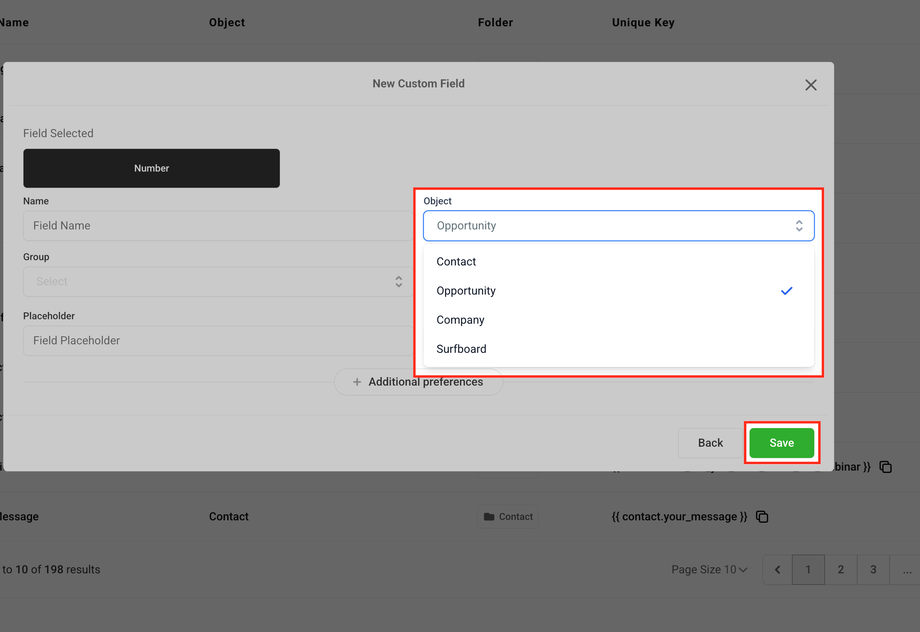Go to page 2 of results
Image resolution: width=920 pixels, height=632 pixels.
[x=841, y=570]
